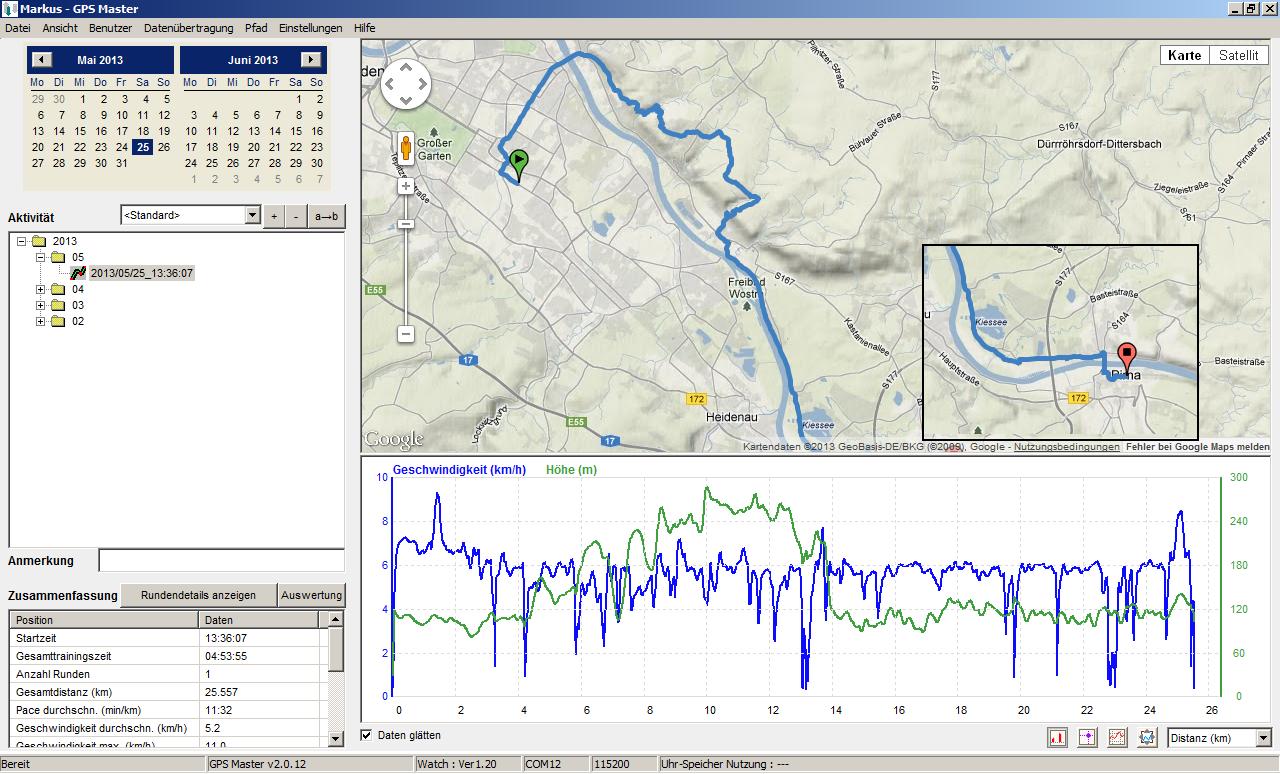The height and width of the screenshot is (774, 1280).
Task: Open the Datenübertragung menu
Action: tap(188, 28)
